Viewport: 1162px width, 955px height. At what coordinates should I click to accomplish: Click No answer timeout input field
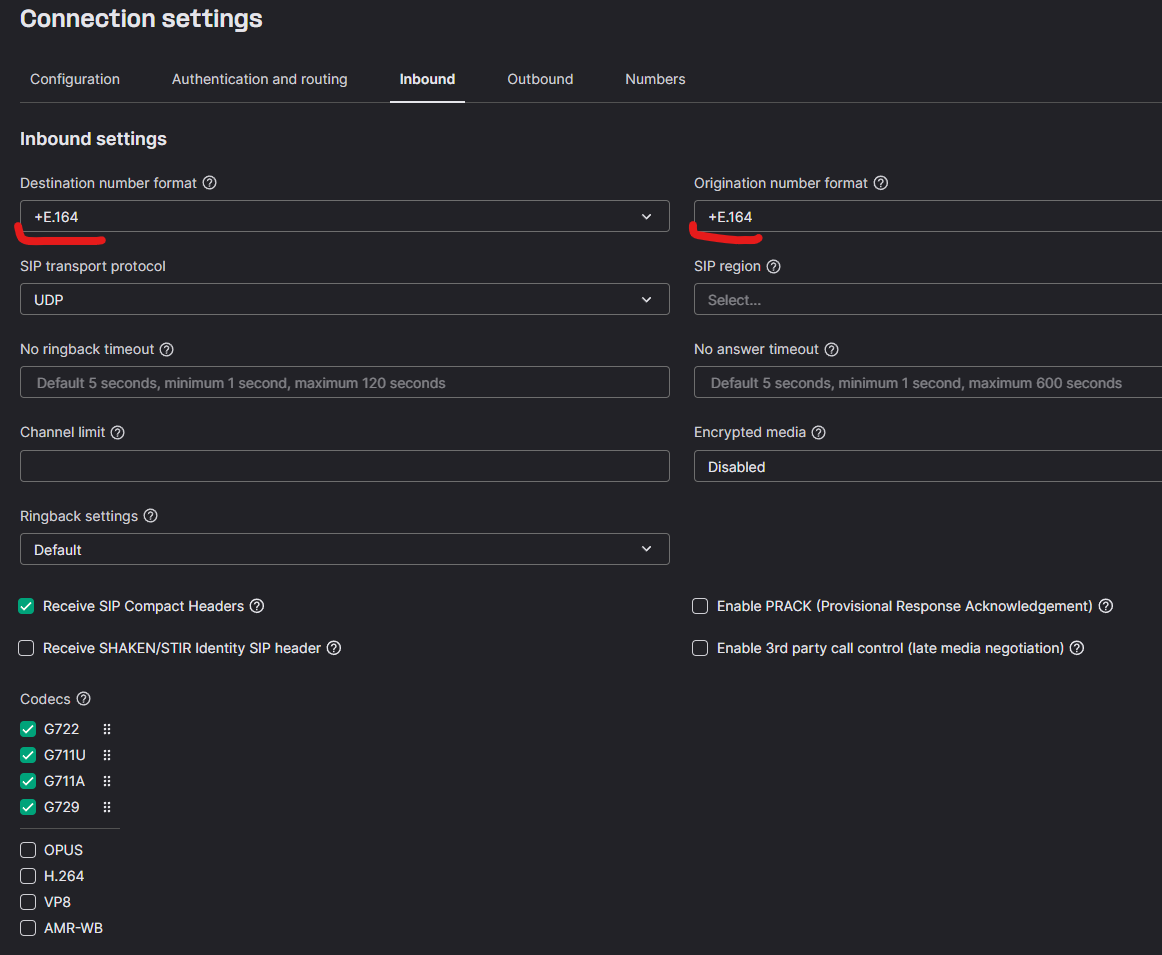click(x=928, y=382)
